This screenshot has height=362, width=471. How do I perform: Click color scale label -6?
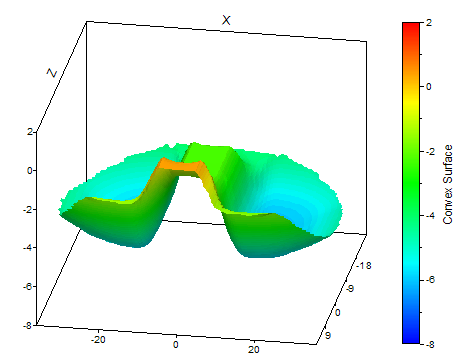tap(430, 280)
